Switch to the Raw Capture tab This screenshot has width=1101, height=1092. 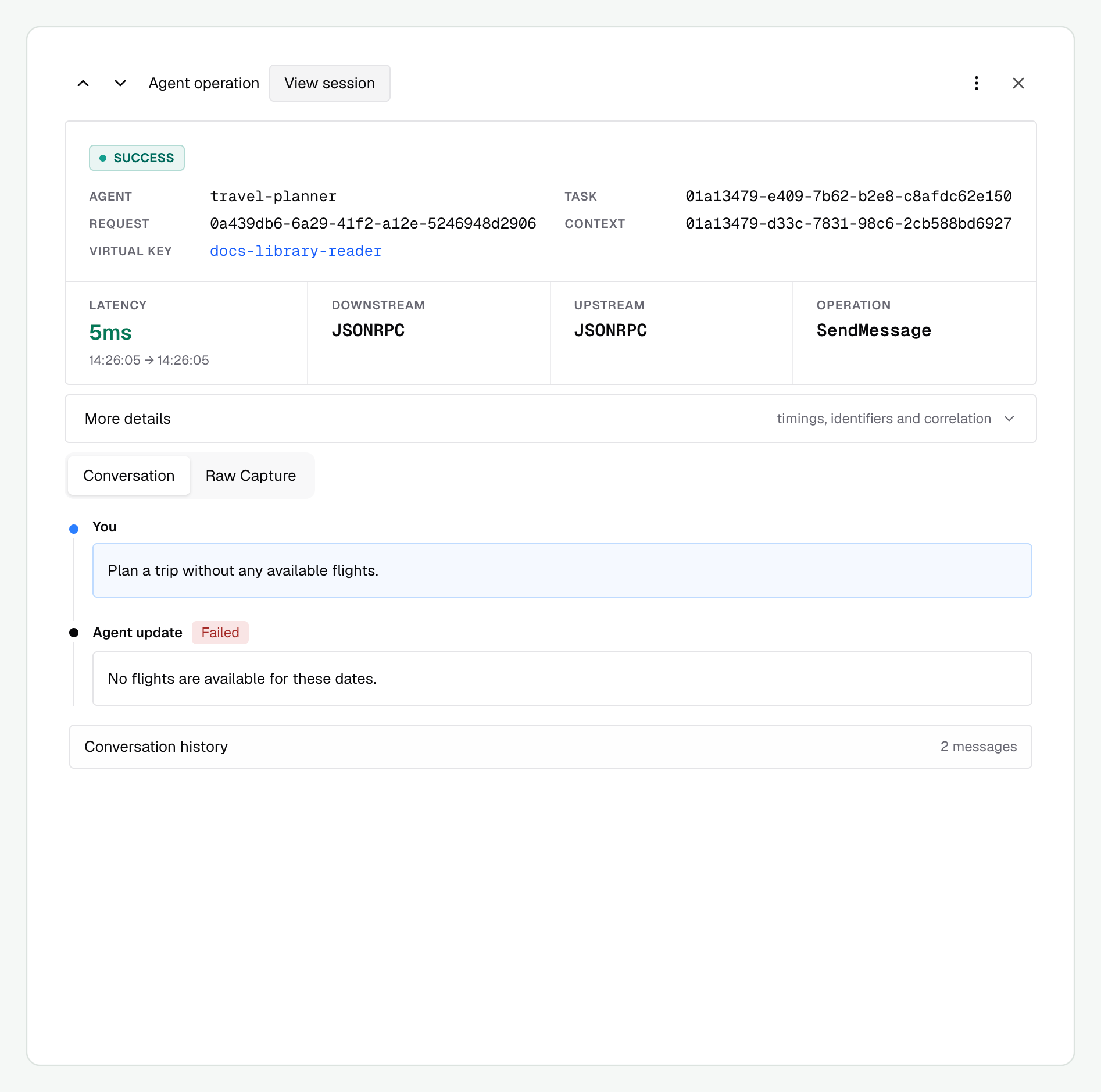251,476
